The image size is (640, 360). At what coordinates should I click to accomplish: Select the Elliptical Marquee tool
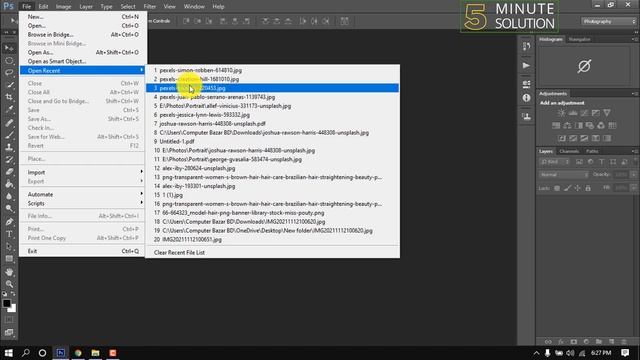[x=9, y=60]
